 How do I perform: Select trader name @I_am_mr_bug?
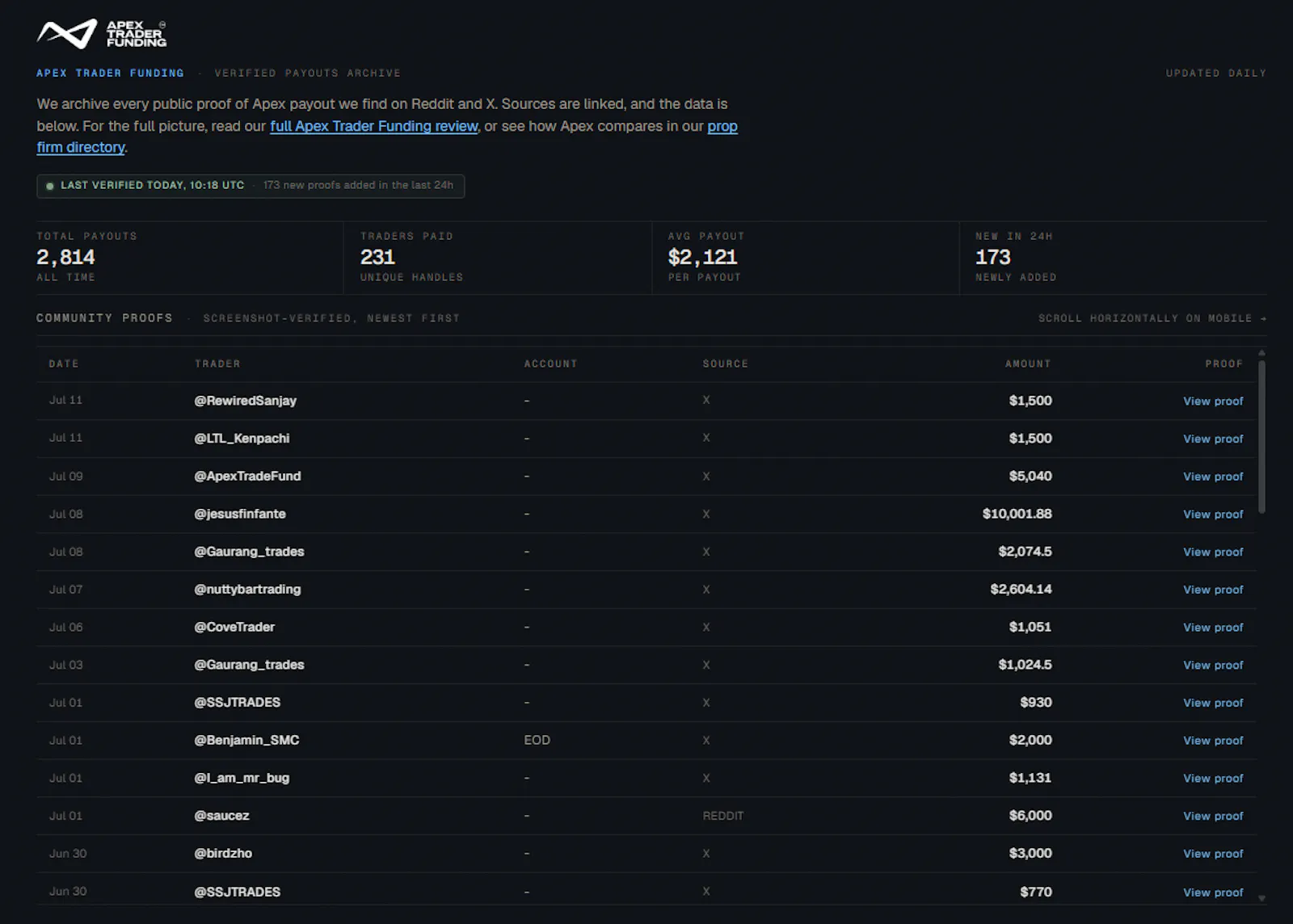pyautogui.click(x=242, y=778)
